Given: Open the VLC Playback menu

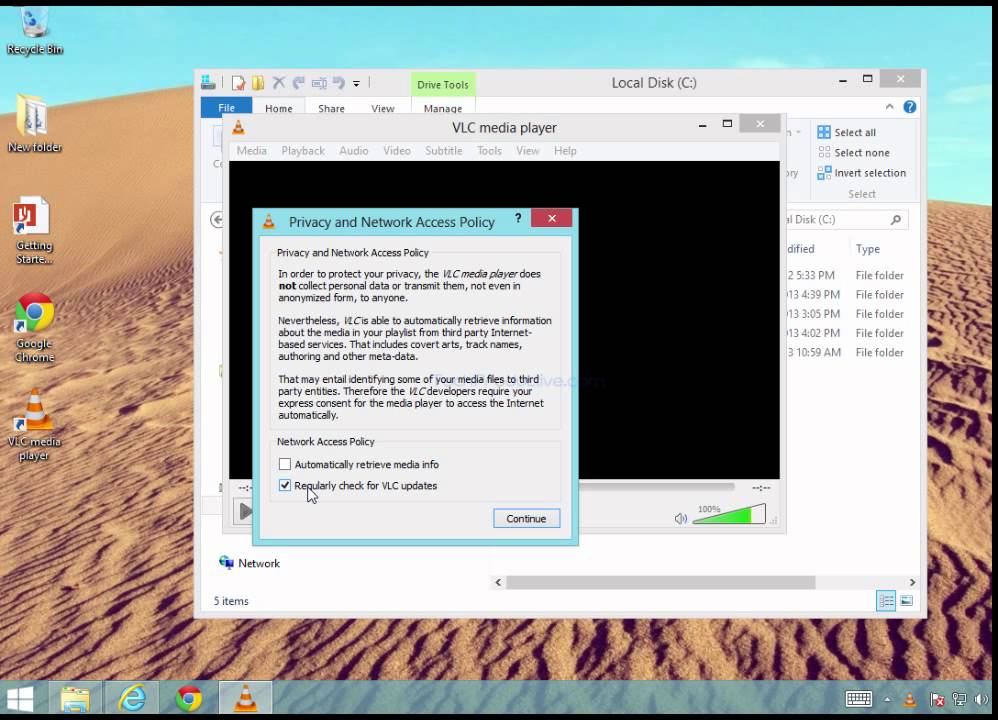Looking at the screenshot, I should (x=303, y=151).
